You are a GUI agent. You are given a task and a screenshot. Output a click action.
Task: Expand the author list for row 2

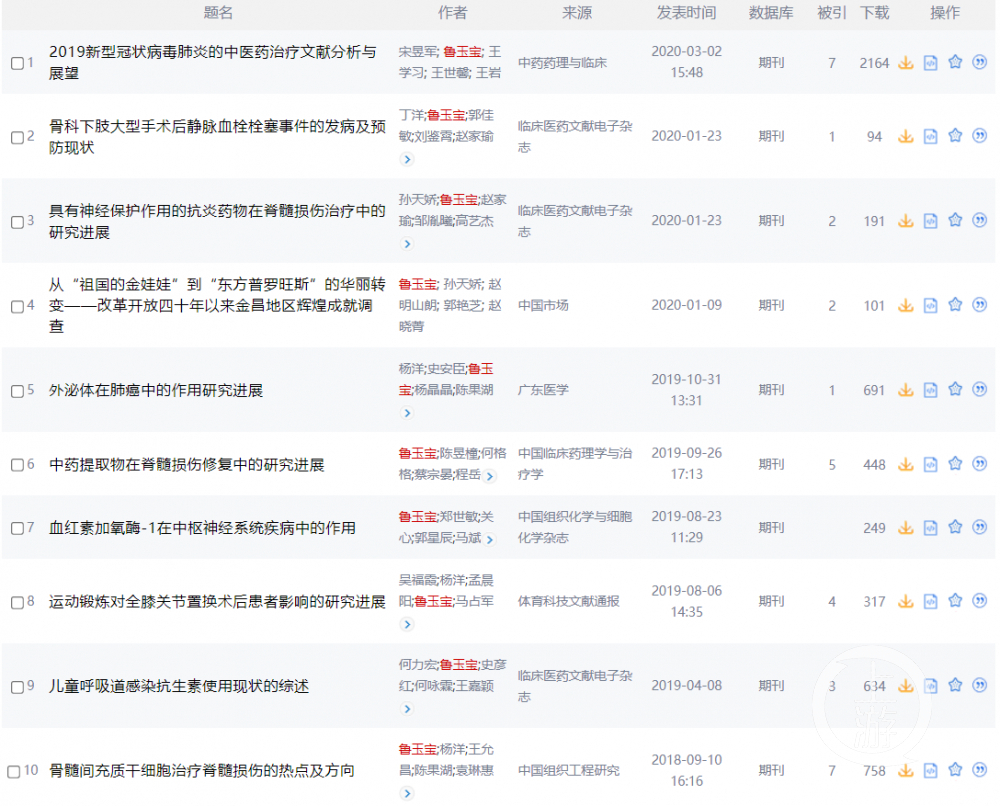click(406, 159)
